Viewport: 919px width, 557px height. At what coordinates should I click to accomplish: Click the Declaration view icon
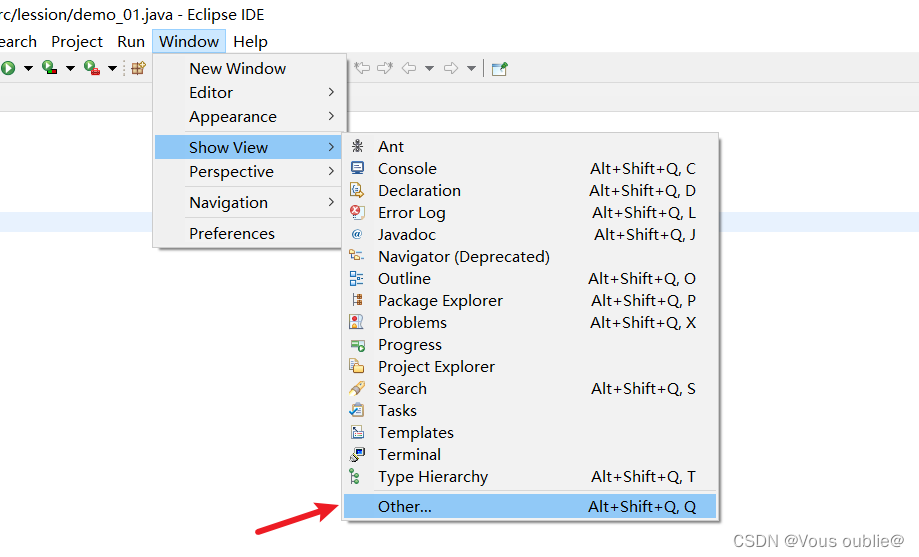357,190
